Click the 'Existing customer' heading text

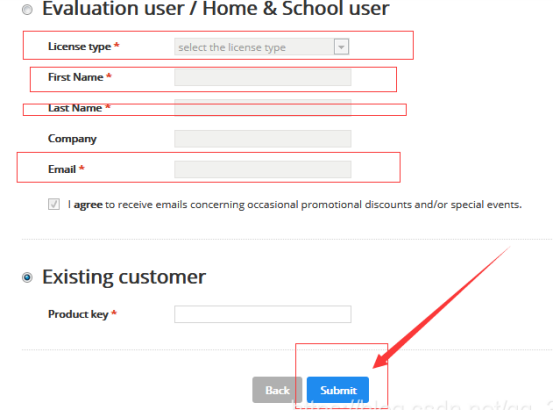coord(124,277)
